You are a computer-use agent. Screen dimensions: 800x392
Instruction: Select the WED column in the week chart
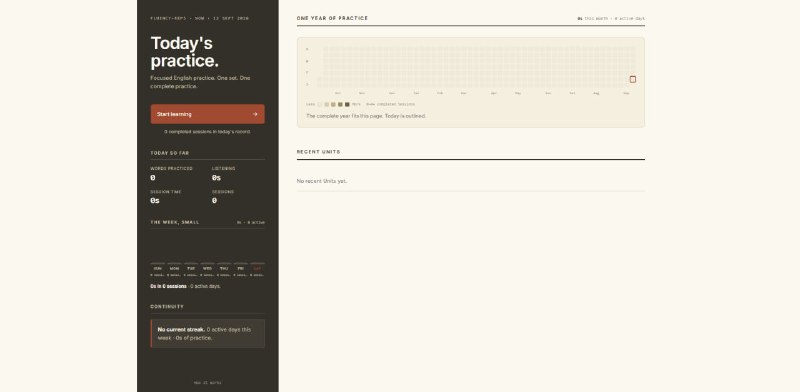[x=207, y=269]
